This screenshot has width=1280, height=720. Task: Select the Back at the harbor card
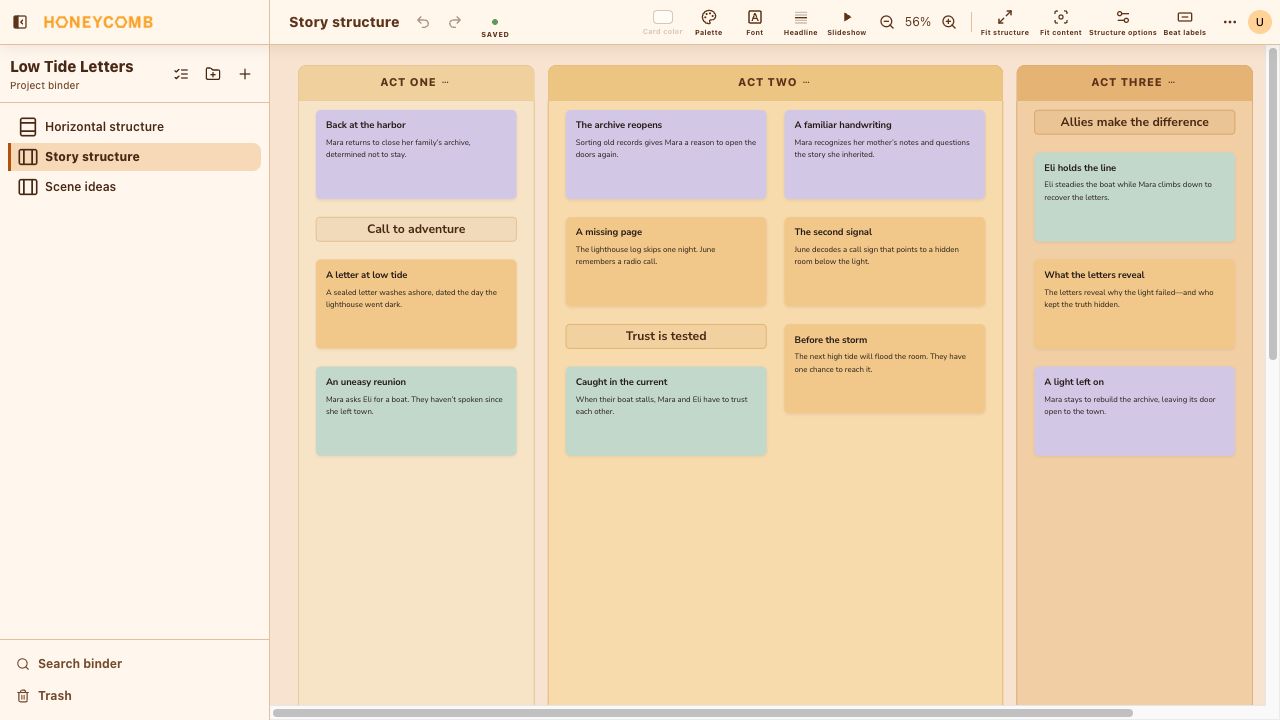click(416, 154)
